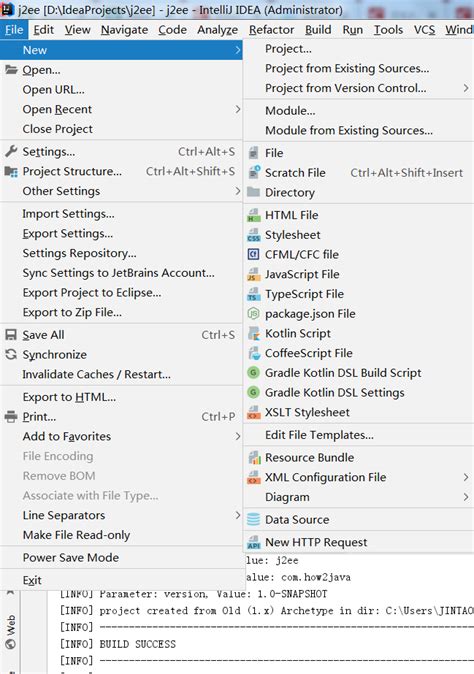
Task: Open the Navigate menu
Action: coord(124,30)
